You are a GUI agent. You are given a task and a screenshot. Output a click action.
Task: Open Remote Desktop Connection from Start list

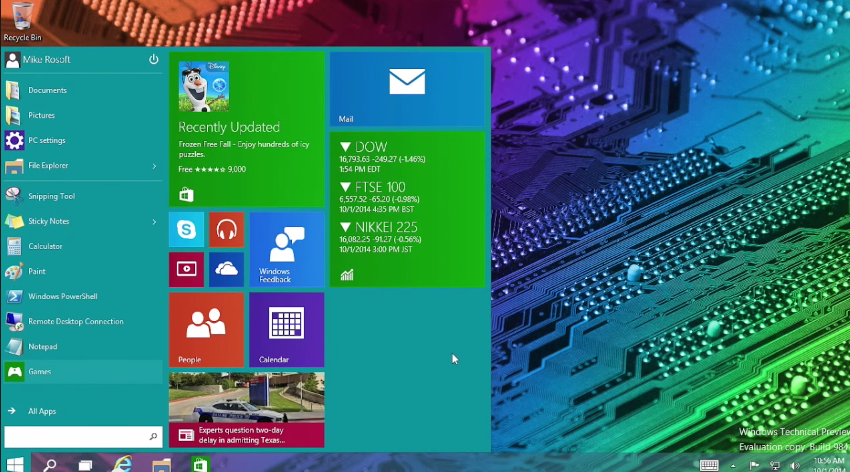point(76,321)
